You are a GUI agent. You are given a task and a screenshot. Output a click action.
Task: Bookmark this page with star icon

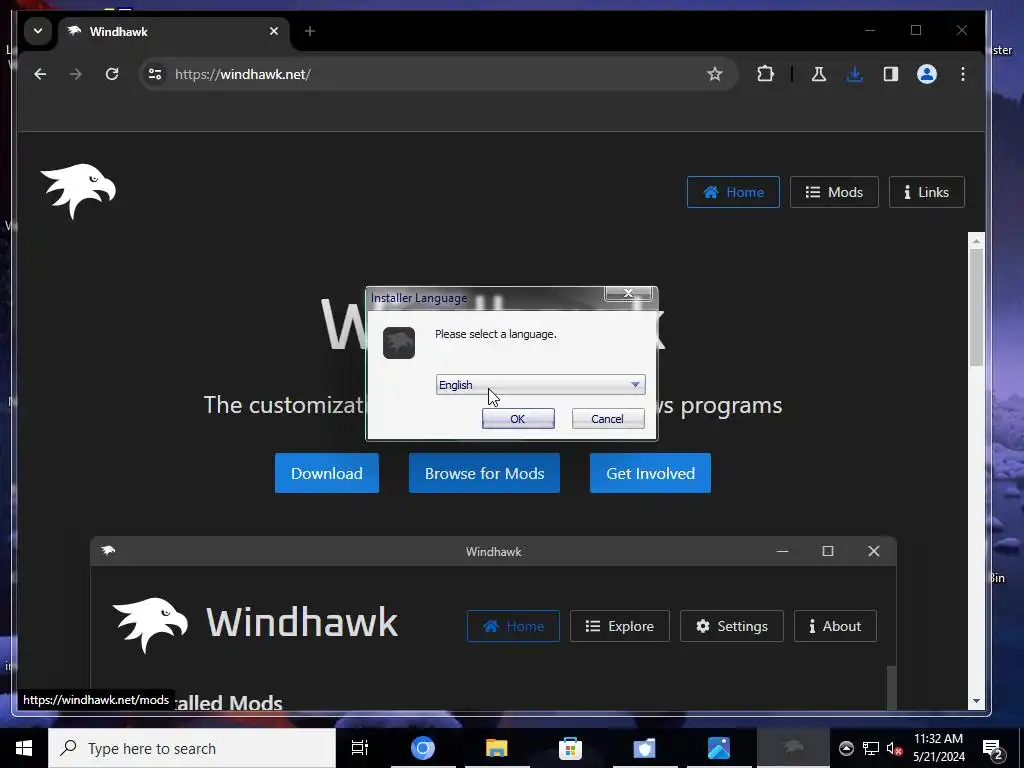coord(714,74)
